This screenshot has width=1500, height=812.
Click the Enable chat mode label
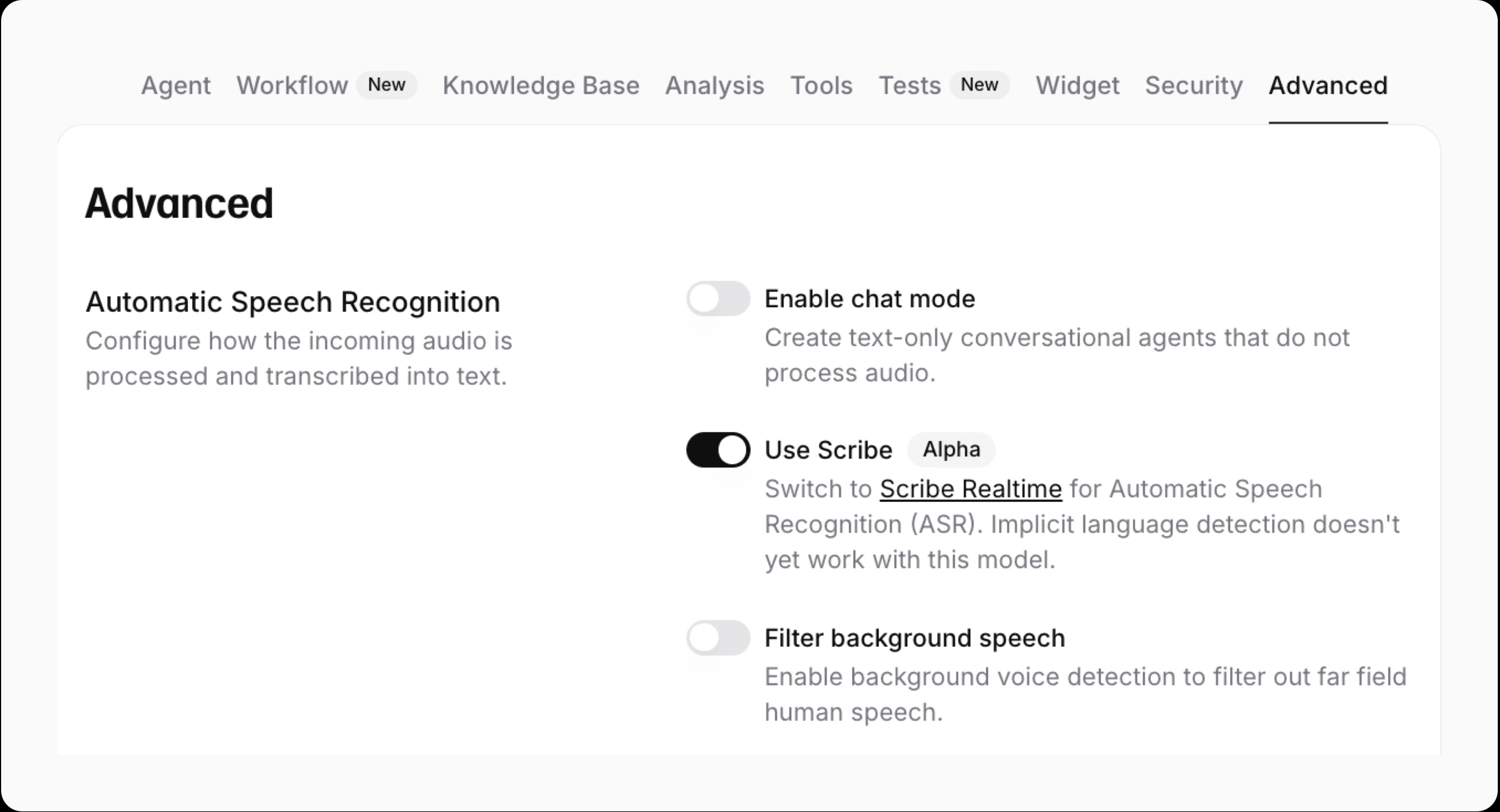point(870,299)
